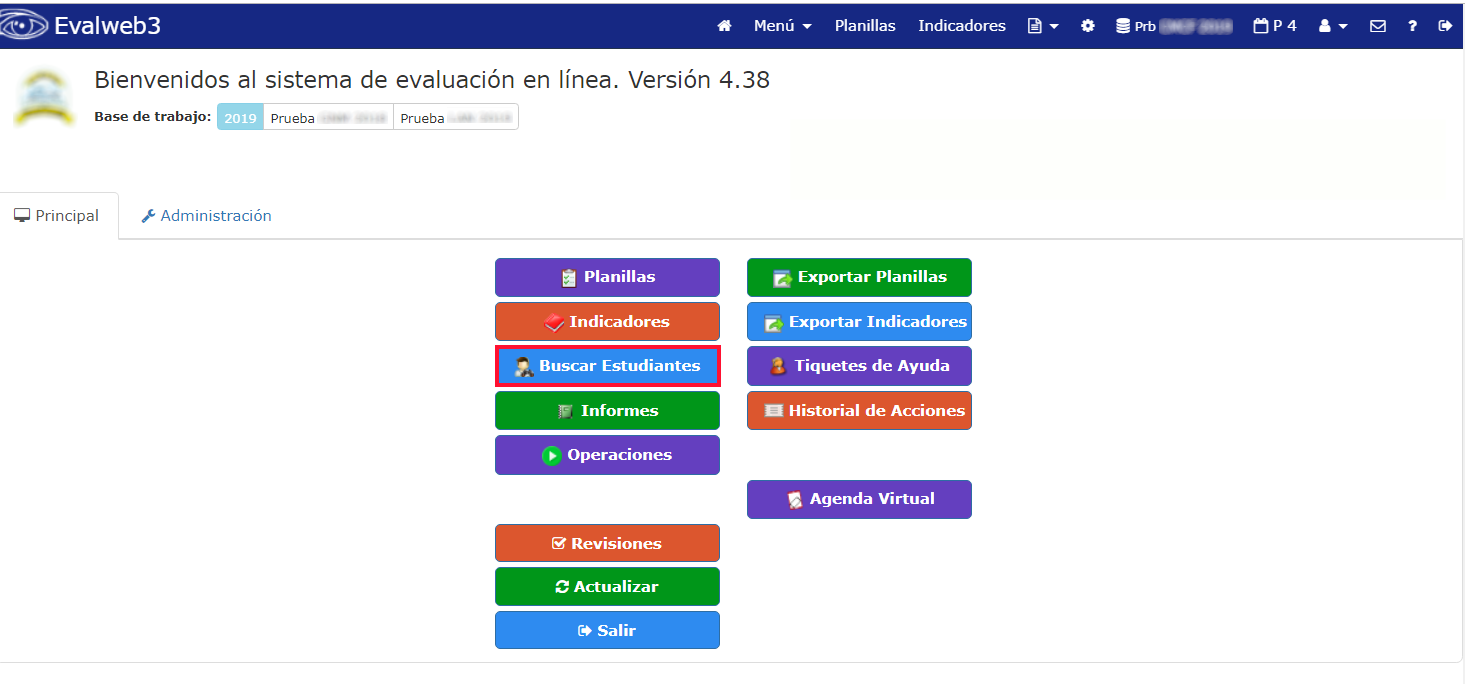Open Historial de Acciones
1465x684 pixels.
coord(859,410)
